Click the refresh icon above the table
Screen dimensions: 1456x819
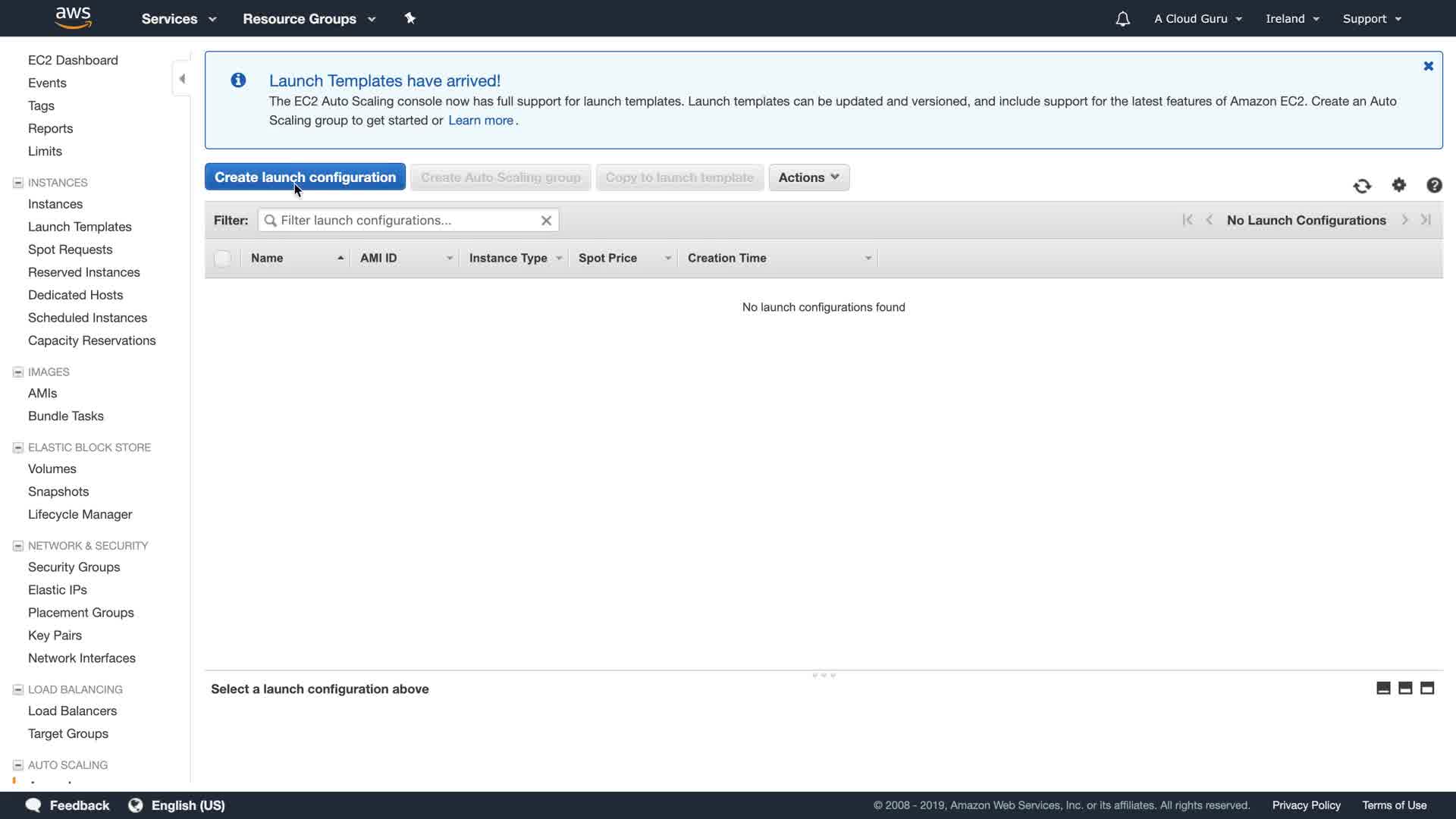point(1362,186)
